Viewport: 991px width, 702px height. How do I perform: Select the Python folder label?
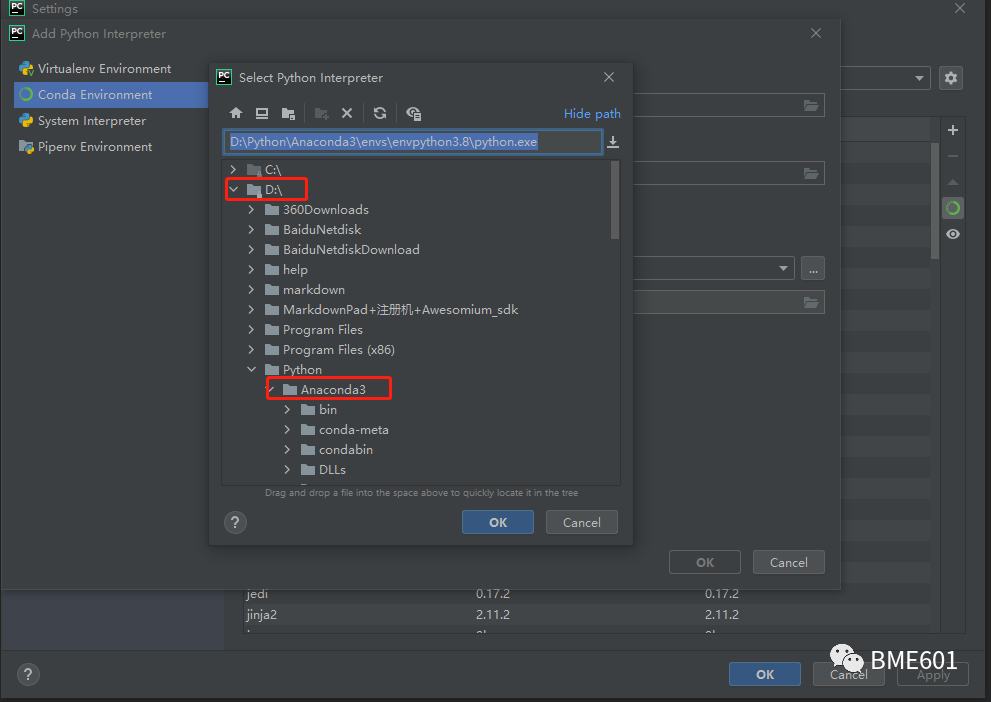point(302,370)
